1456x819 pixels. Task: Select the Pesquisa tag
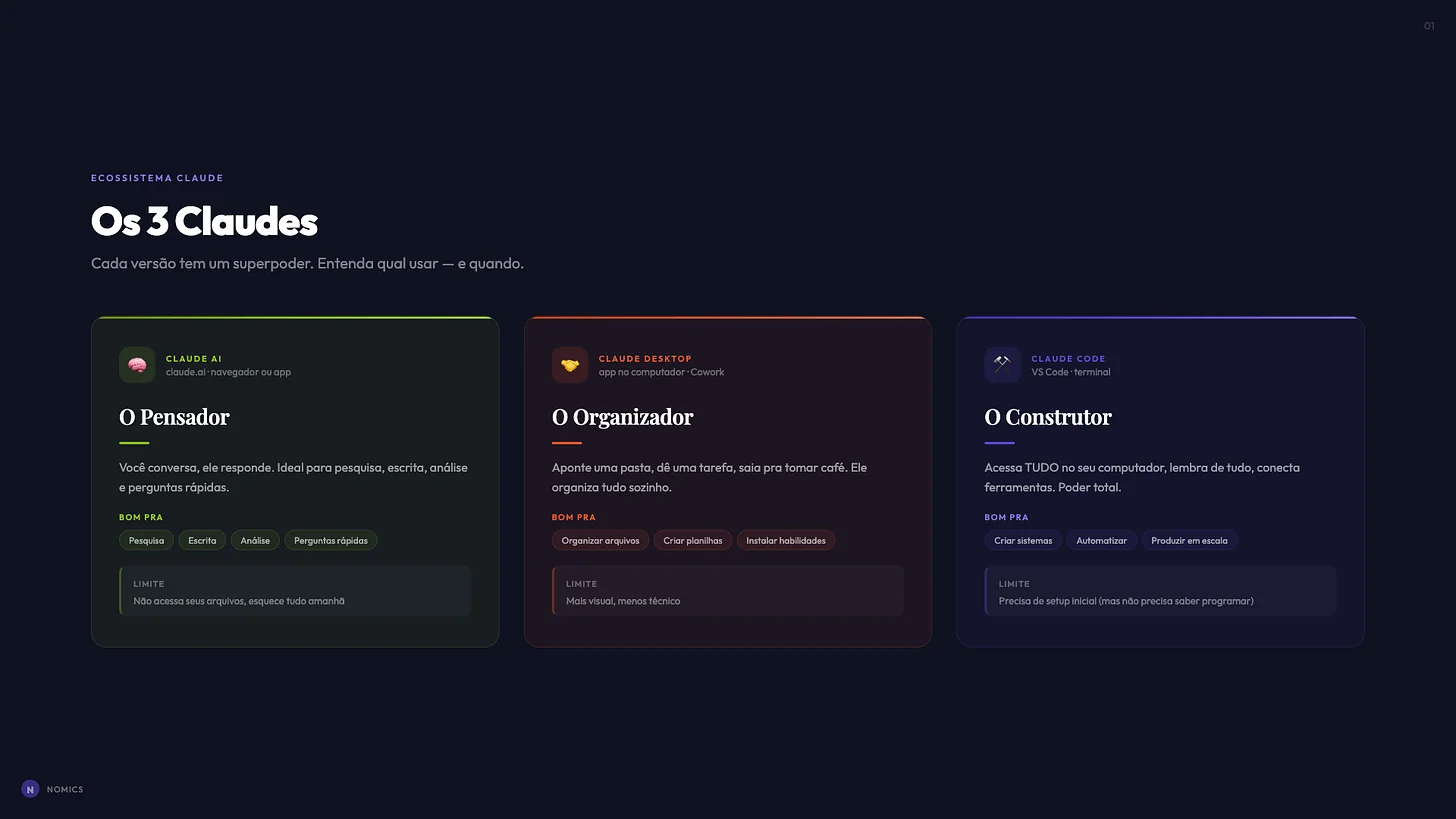tap(146, 540)
